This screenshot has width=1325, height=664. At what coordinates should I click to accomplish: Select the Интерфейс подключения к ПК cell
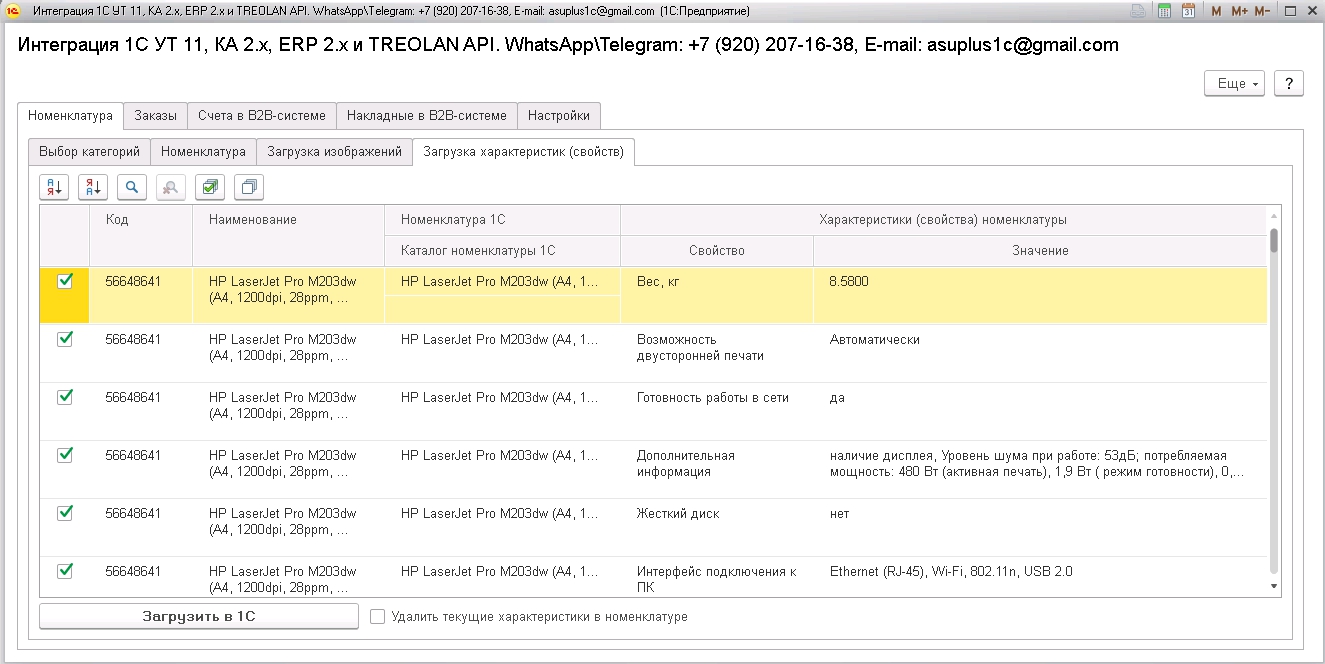pos(717,578)
